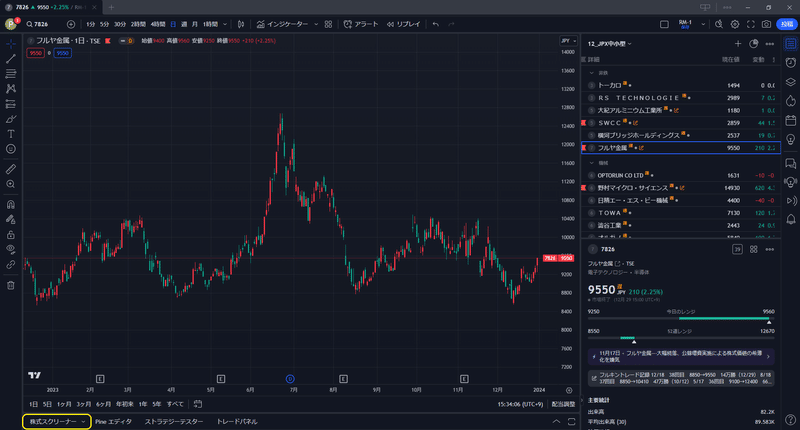Open the インジケーター indicators dialog

(x=283, y=24)
